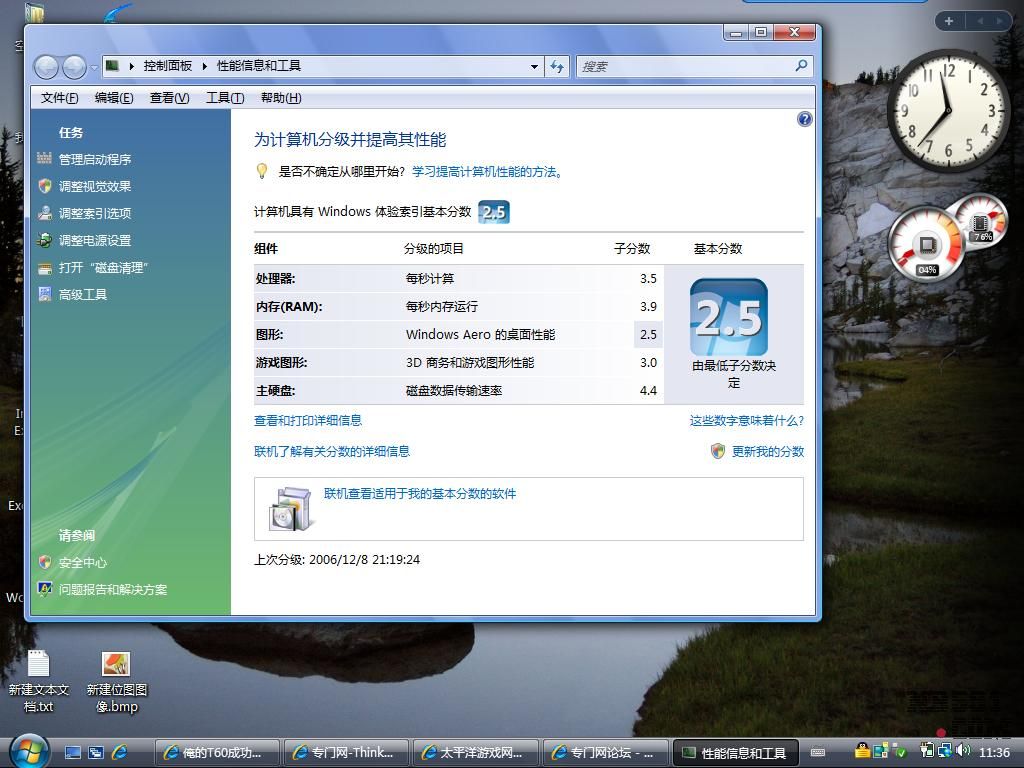Click the analog clock gadget
The height and width of the screenshot is (768, 1024).
pos(947,110)
